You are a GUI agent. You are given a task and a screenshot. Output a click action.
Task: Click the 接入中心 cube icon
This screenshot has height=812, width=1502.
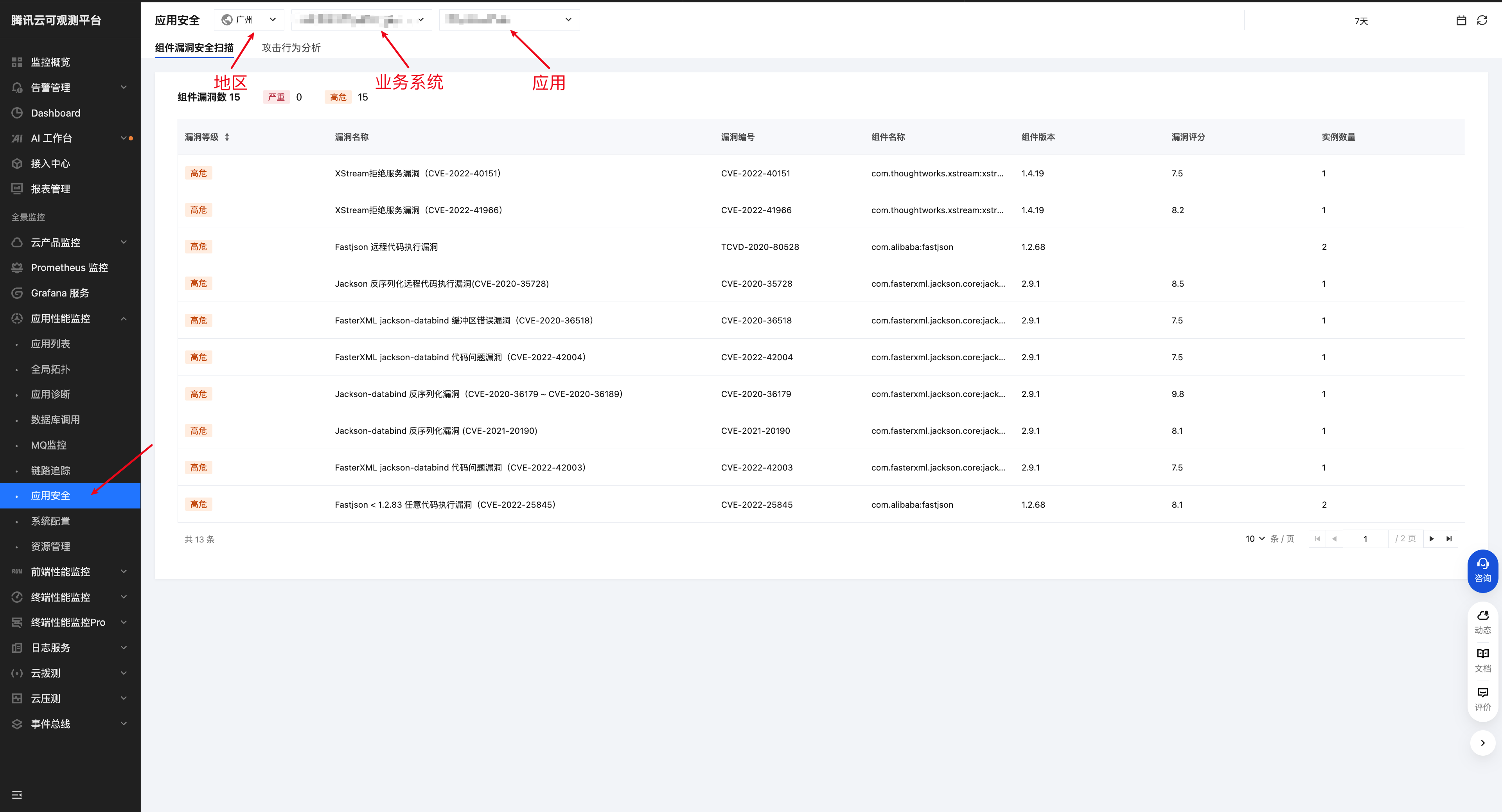(17, 163)
